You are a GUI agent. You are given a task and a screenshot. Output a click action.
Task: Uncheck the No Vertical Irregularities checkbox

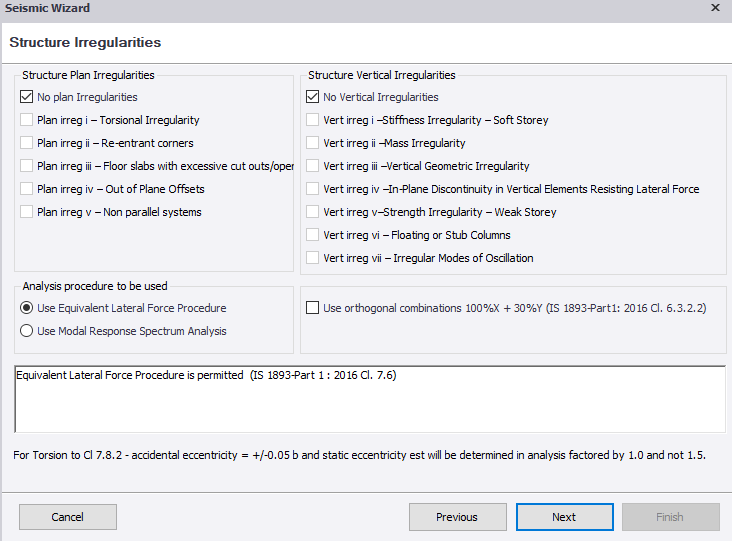tap(312, 97)
